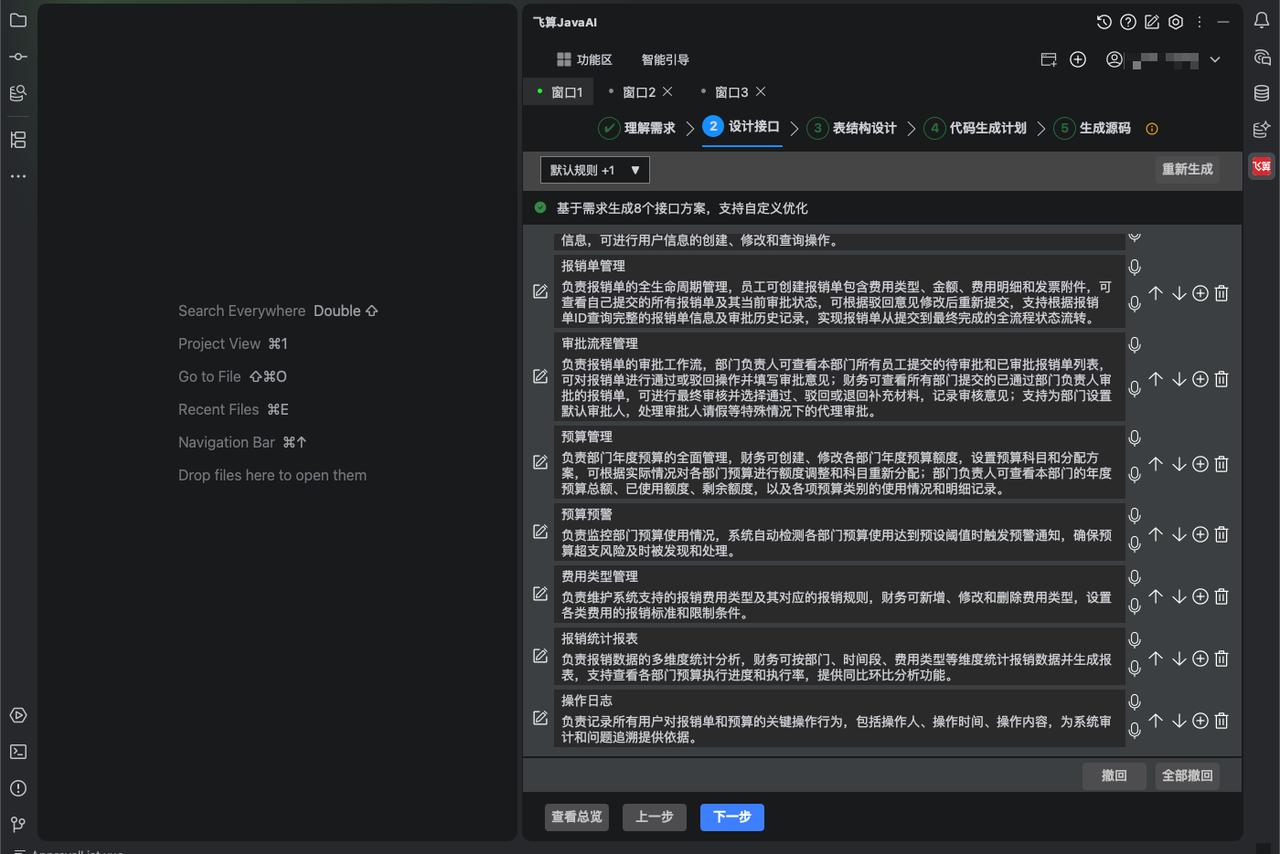Open help question-mark icon in 飞算JavaAI header

[x=1128, y=22]
